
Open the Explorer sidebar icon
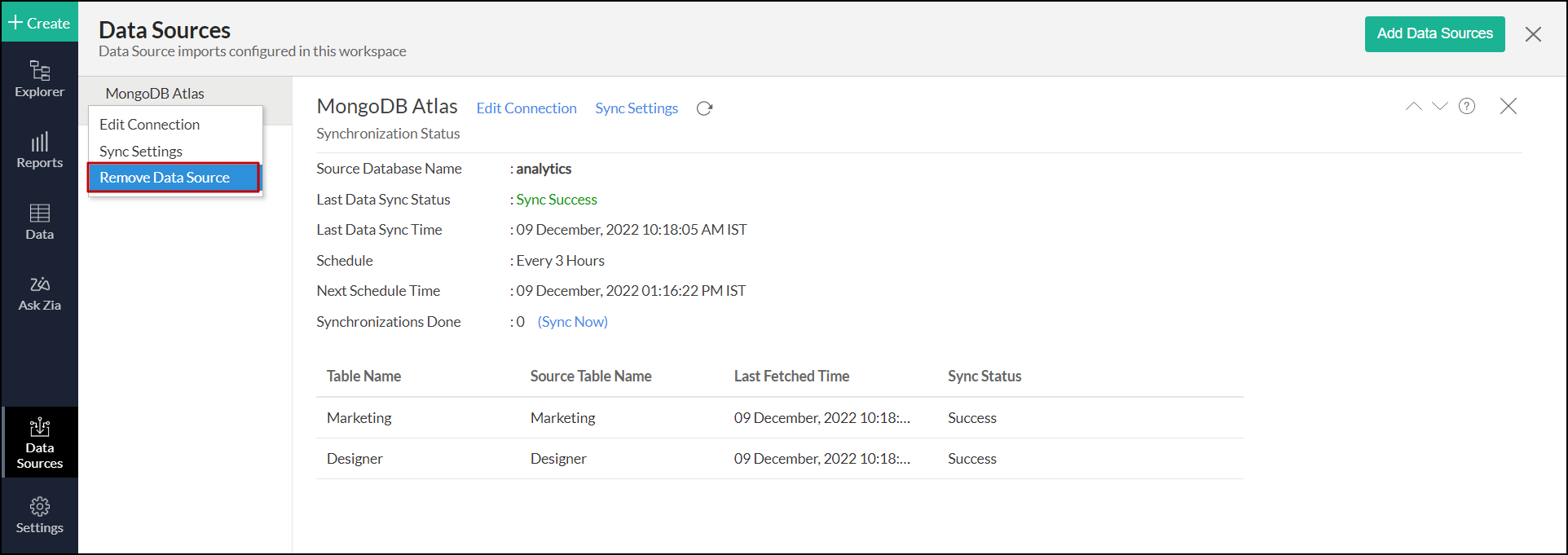point(39,79)
